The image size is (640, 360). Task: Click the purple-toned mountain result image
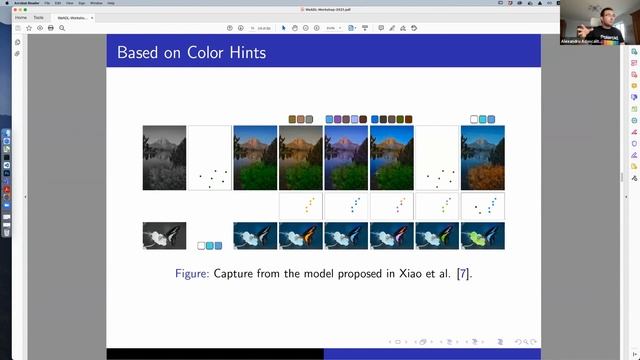pos(346,158)
